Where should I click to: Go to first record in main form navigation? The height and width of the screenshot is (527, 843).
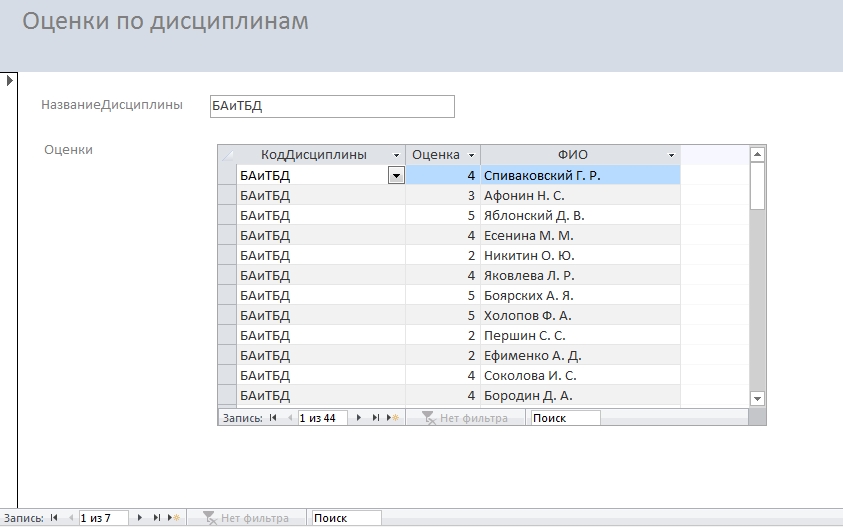point(54,518)
